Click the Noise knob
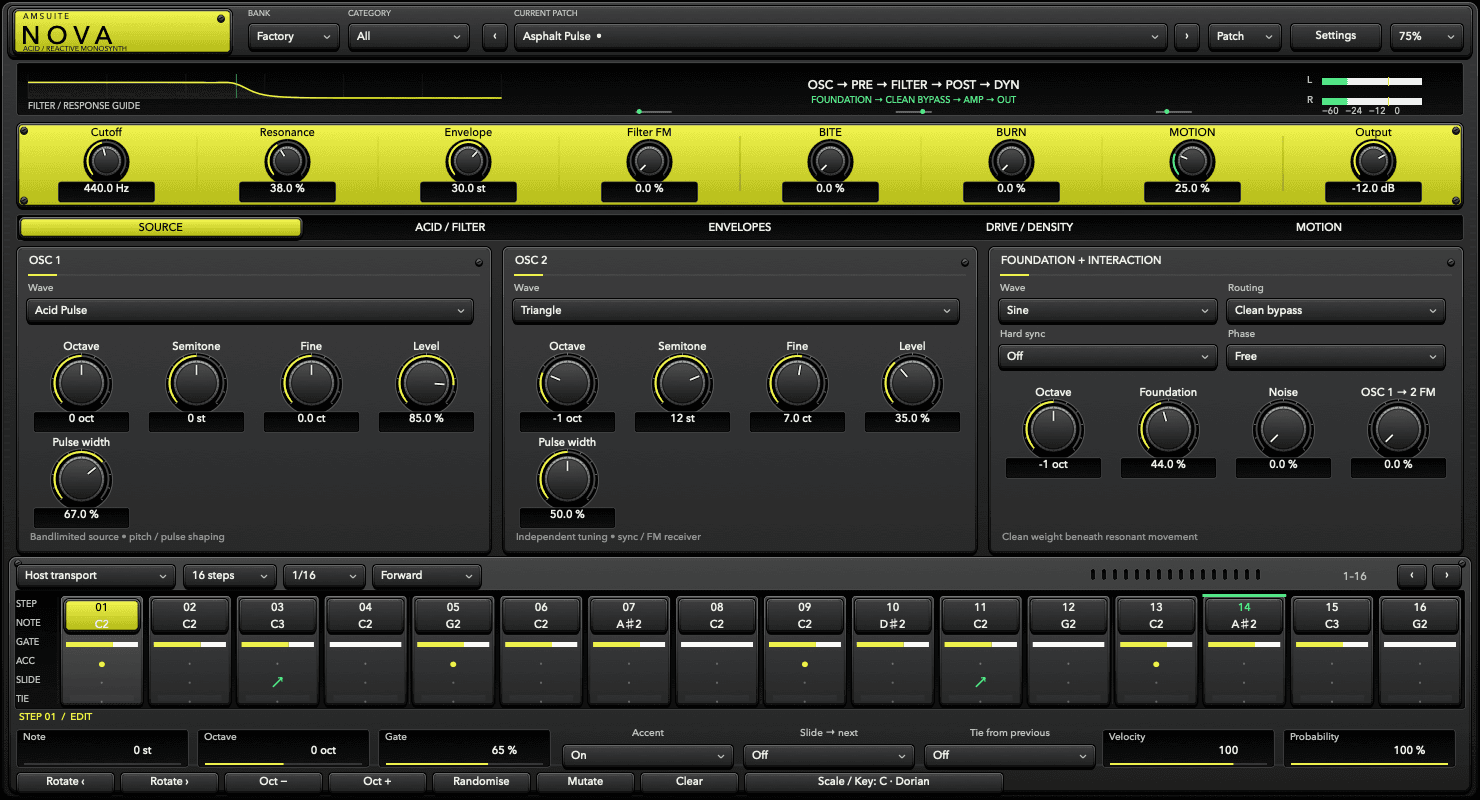The width and height of the screenshot is (1480, 800). [1283, 429]
